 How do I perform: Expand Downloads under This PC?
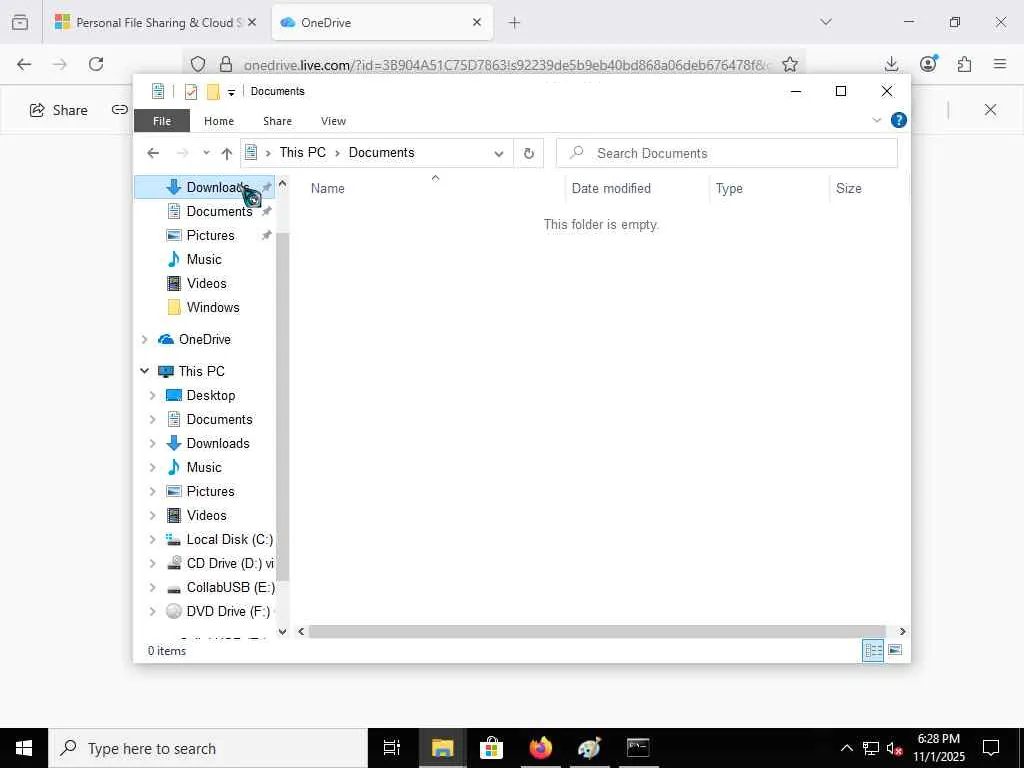[x=152, y=443]
